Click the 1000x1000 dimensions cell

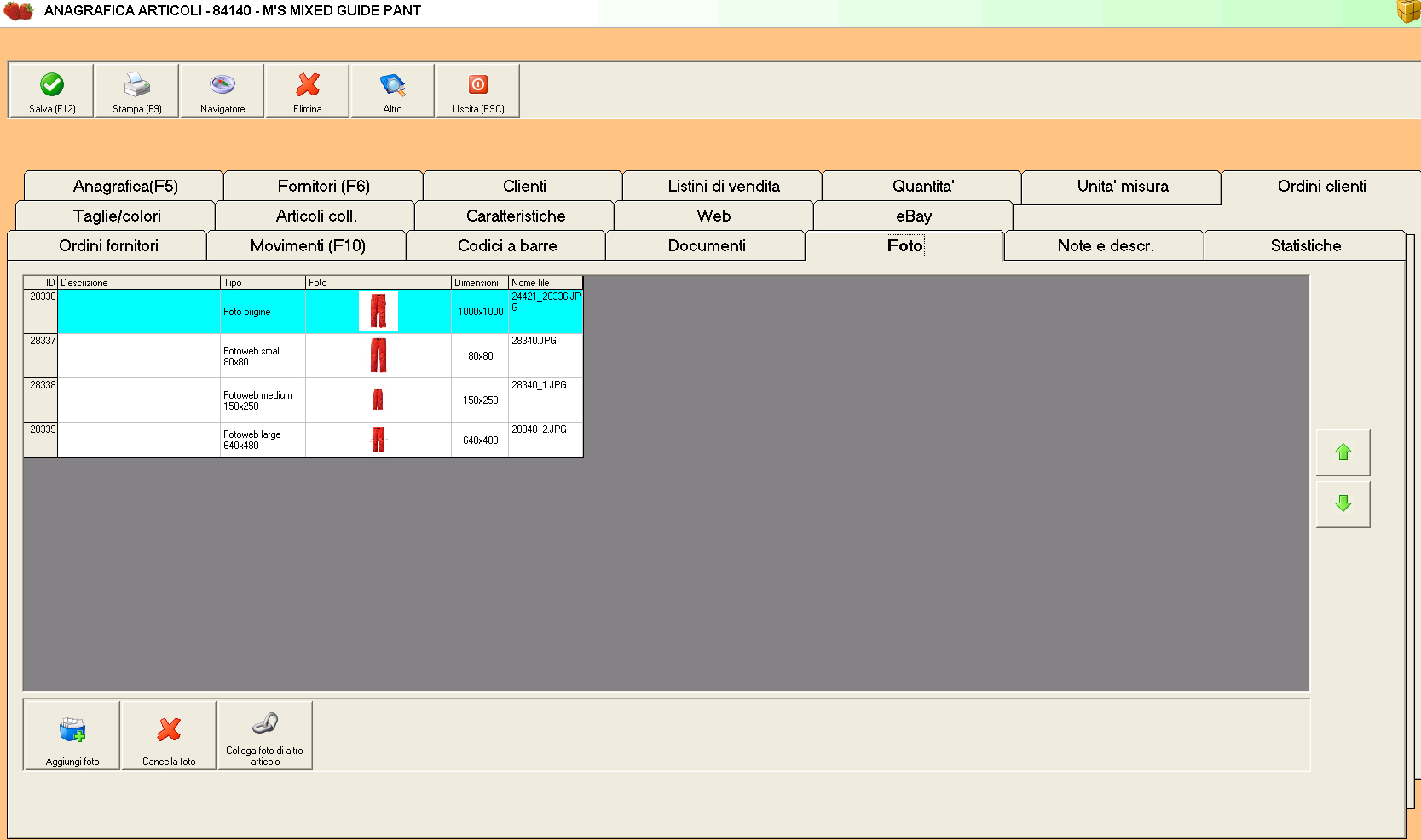[x=480, y=311]
